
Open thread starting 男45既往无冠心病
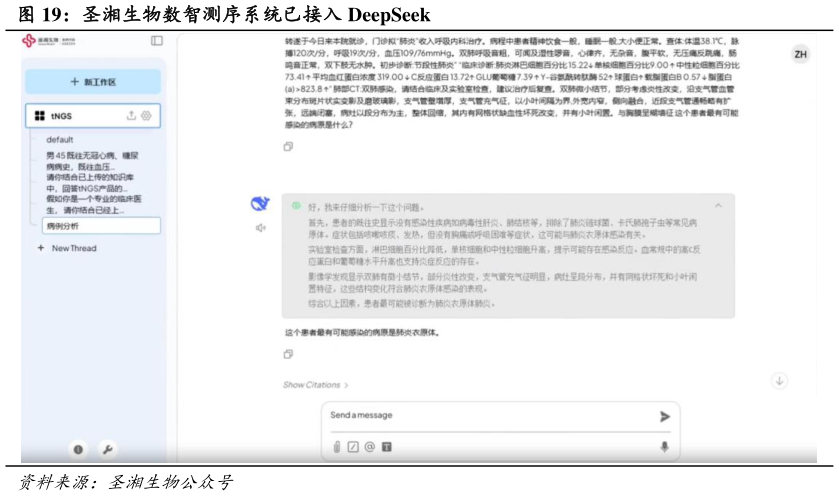(92, 161)
